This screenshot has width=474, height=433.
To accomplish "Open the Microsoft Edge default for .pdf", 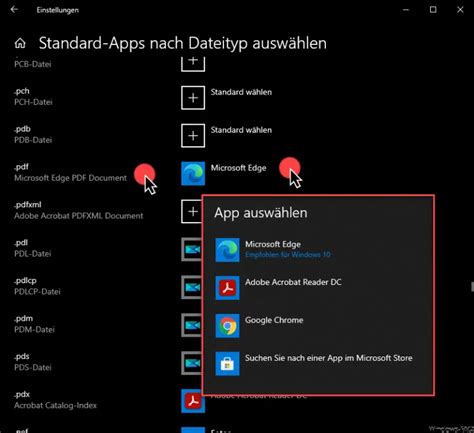I will pyautogui.click(x=238, y=168).
